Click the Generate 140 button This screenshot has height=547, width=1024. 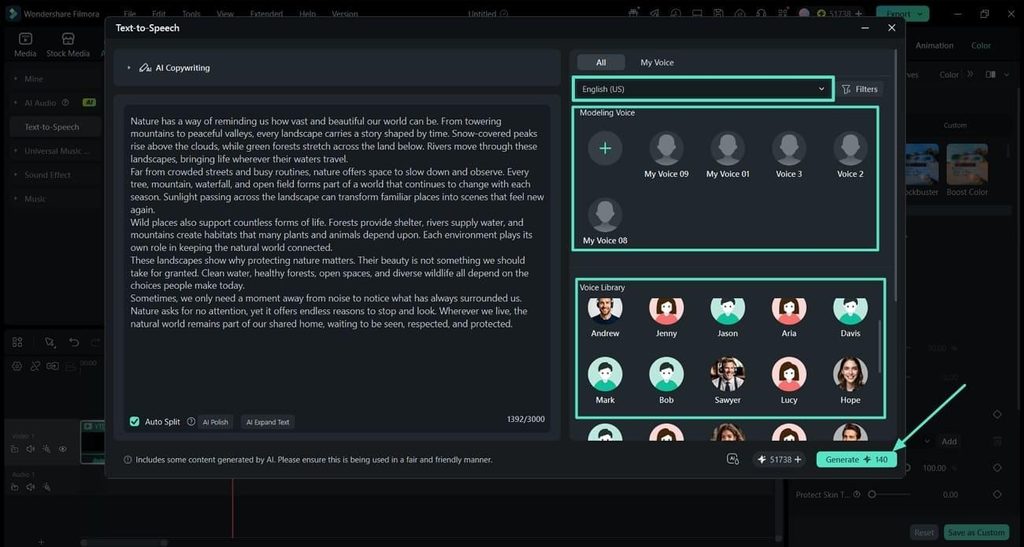pos(856,460)
